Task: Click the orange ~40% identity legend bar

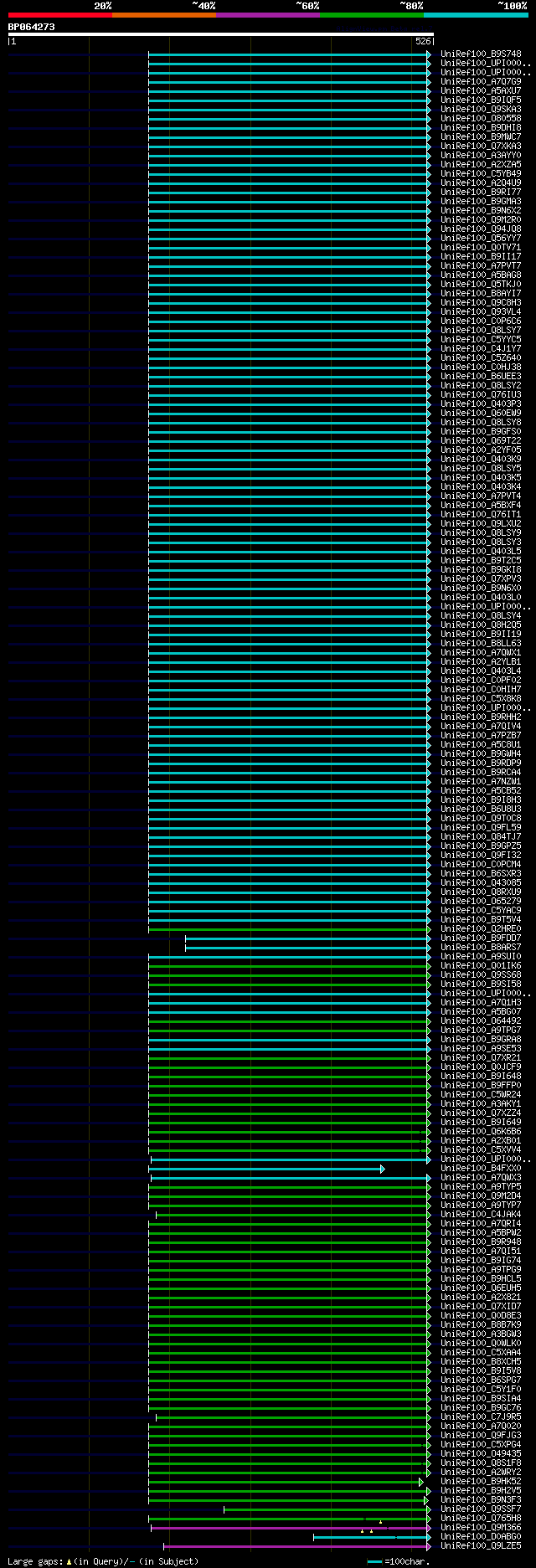Action: point(163,15)
